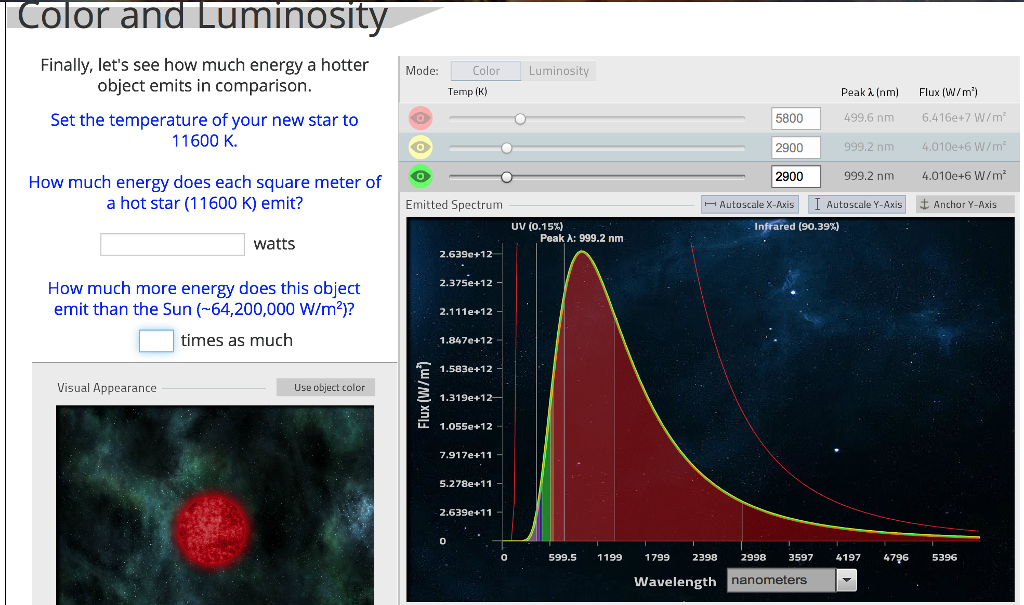
Task: Click the second star's temperature slider handle
Action: pyautogui.click(x=506, y=147)
